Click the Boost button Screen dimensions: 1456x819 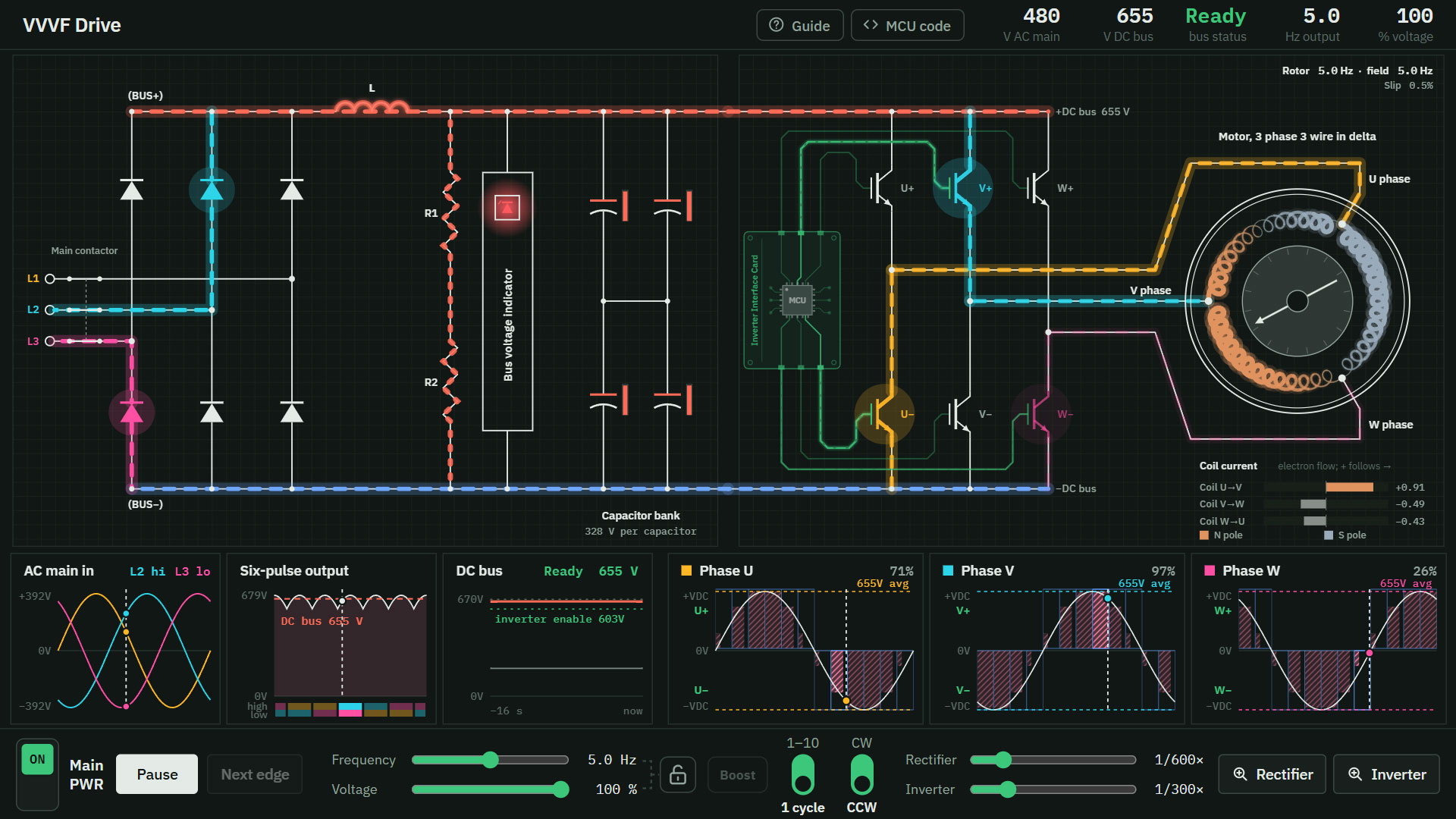[x=737, y=775]
